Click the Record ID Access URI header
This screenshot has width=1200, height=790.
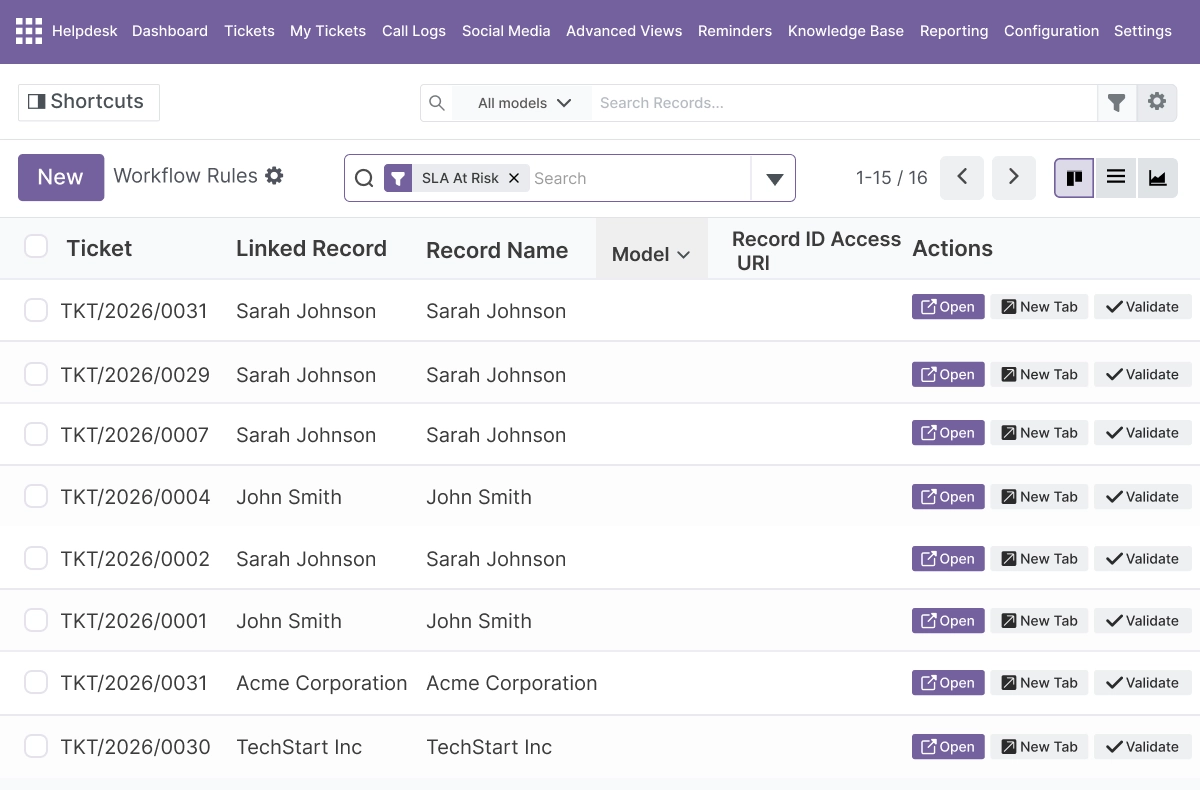point(816,251)
